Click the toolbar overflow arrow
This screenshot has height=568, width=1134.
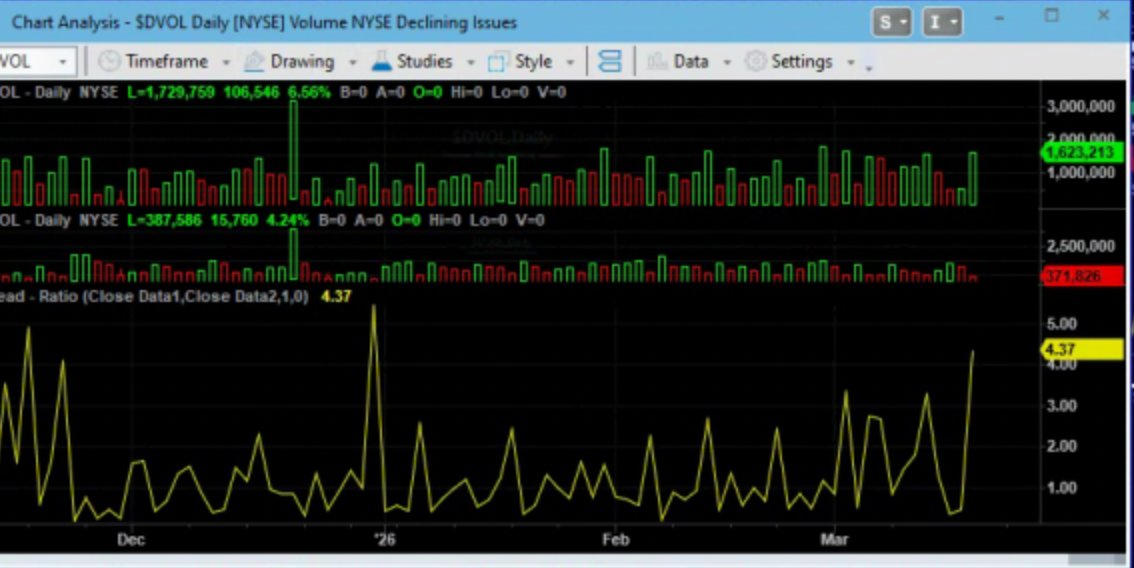[x=869, y=67]
